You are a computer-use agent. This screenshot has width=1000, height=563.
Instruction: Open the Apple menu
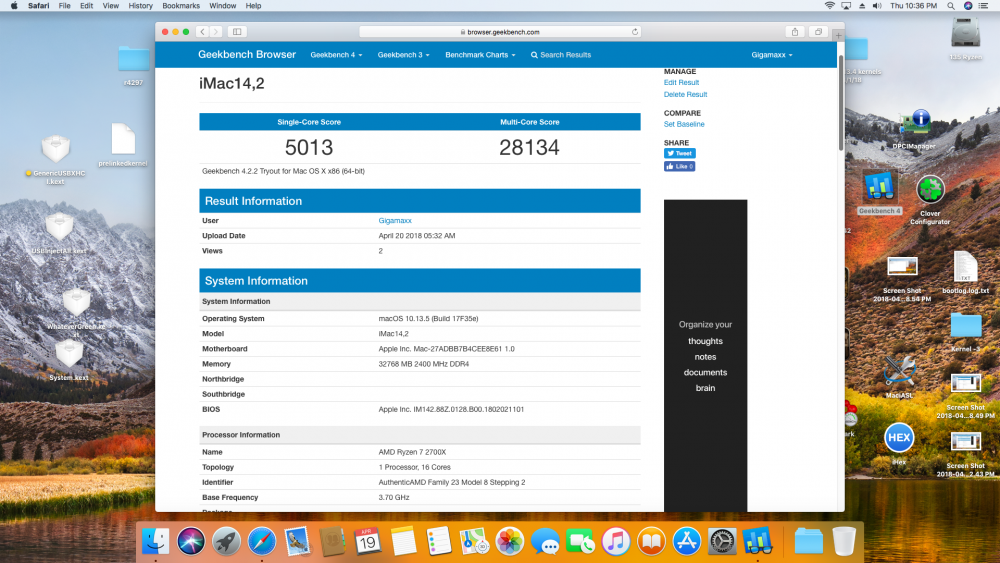14,6
